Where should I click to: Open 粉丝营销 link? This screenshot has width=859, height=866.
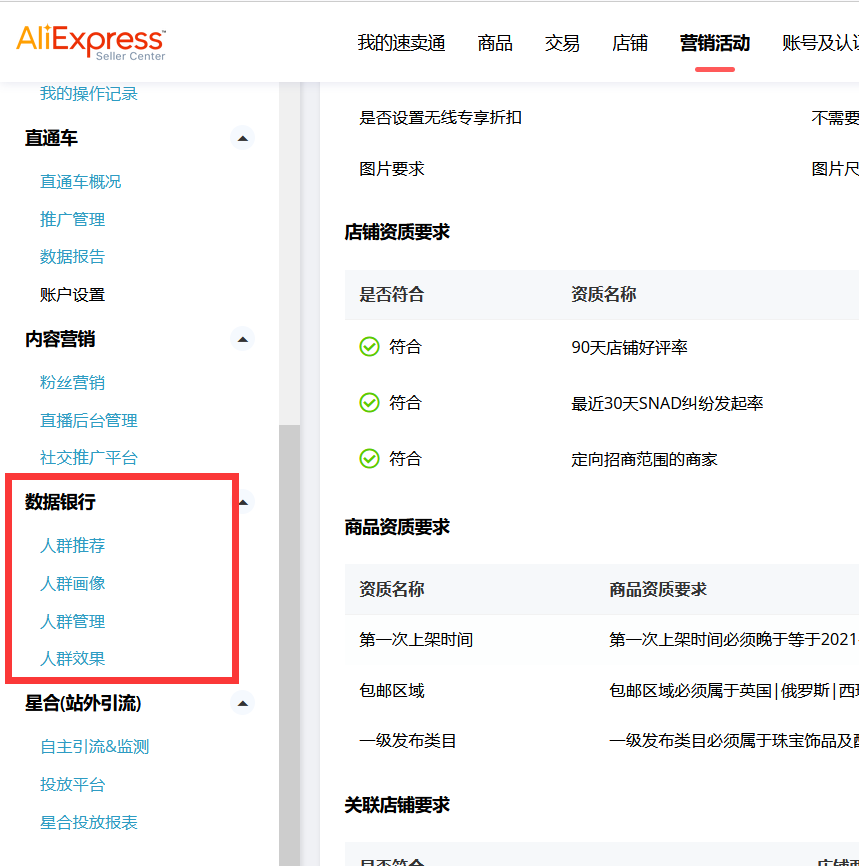click(x=72, y=383)
